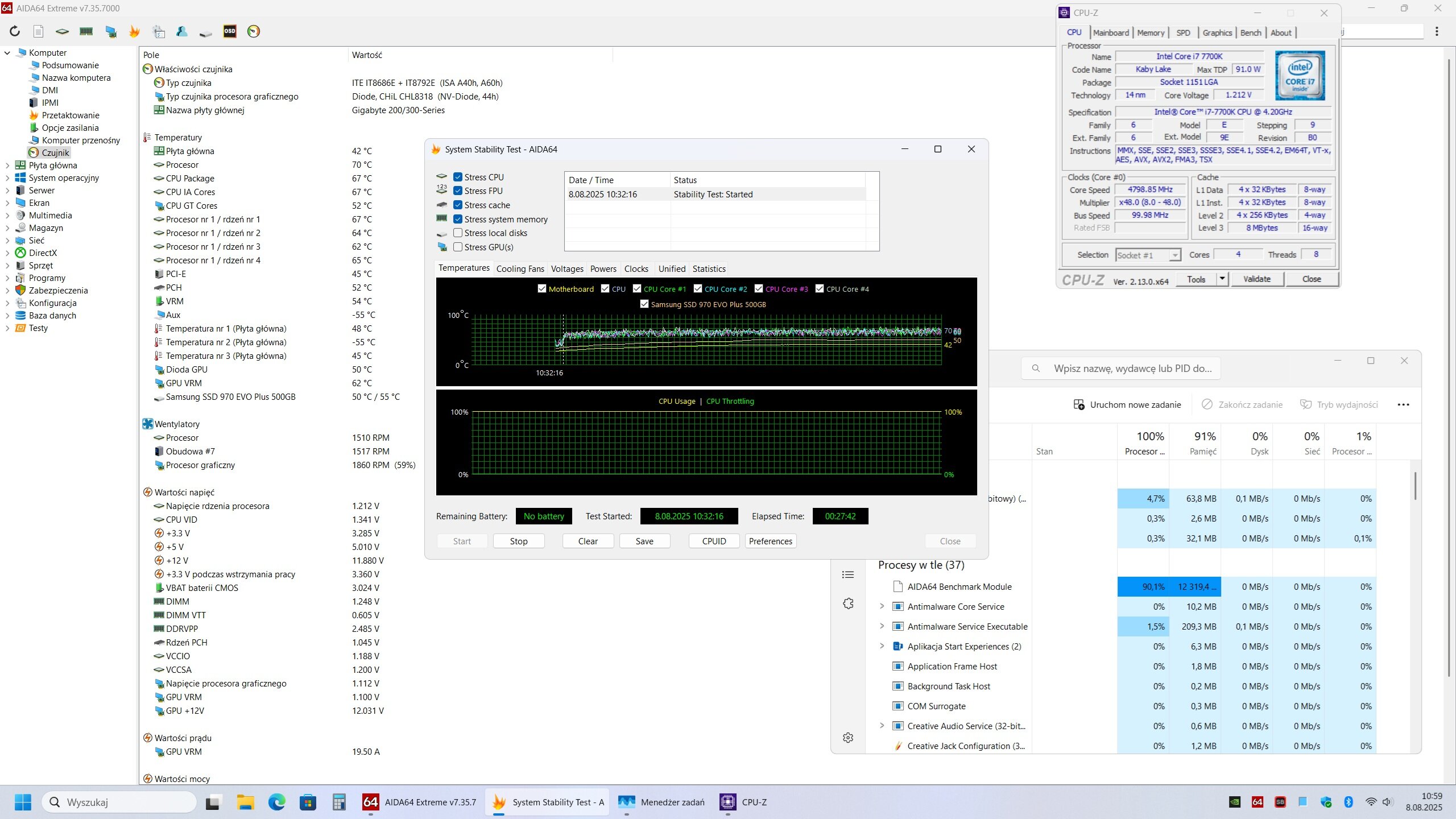Click Windows taskbar search box Wyszukaj
This screenshot has width=1456, height=819.
click(119, 802)
